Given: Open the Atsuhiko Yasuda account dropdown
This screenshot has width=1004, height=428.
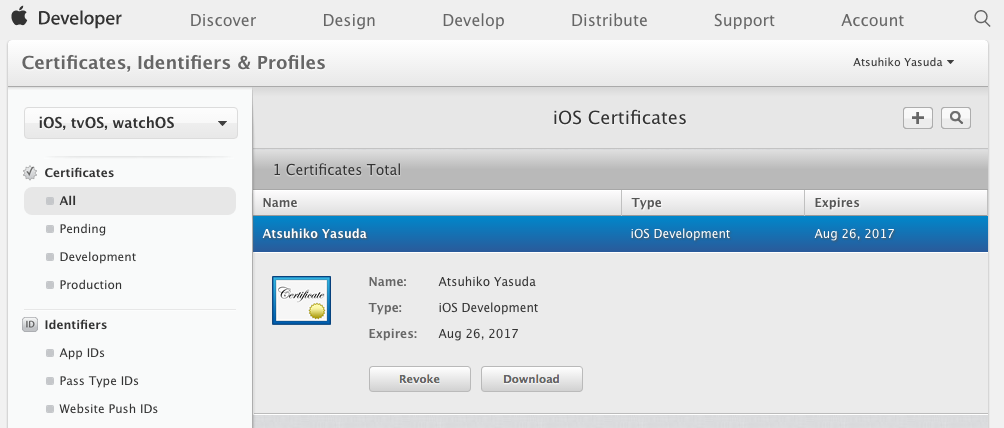Looking at the screenshot, I should (903, 62).
